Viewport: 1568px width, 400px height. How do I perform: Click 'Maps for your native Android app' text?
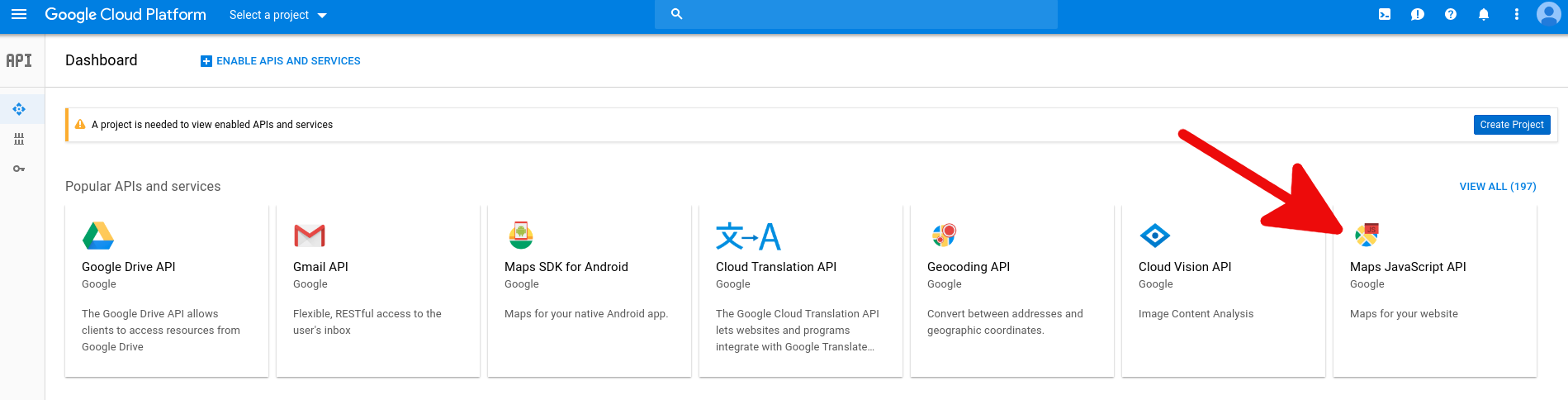click(586, 314)
